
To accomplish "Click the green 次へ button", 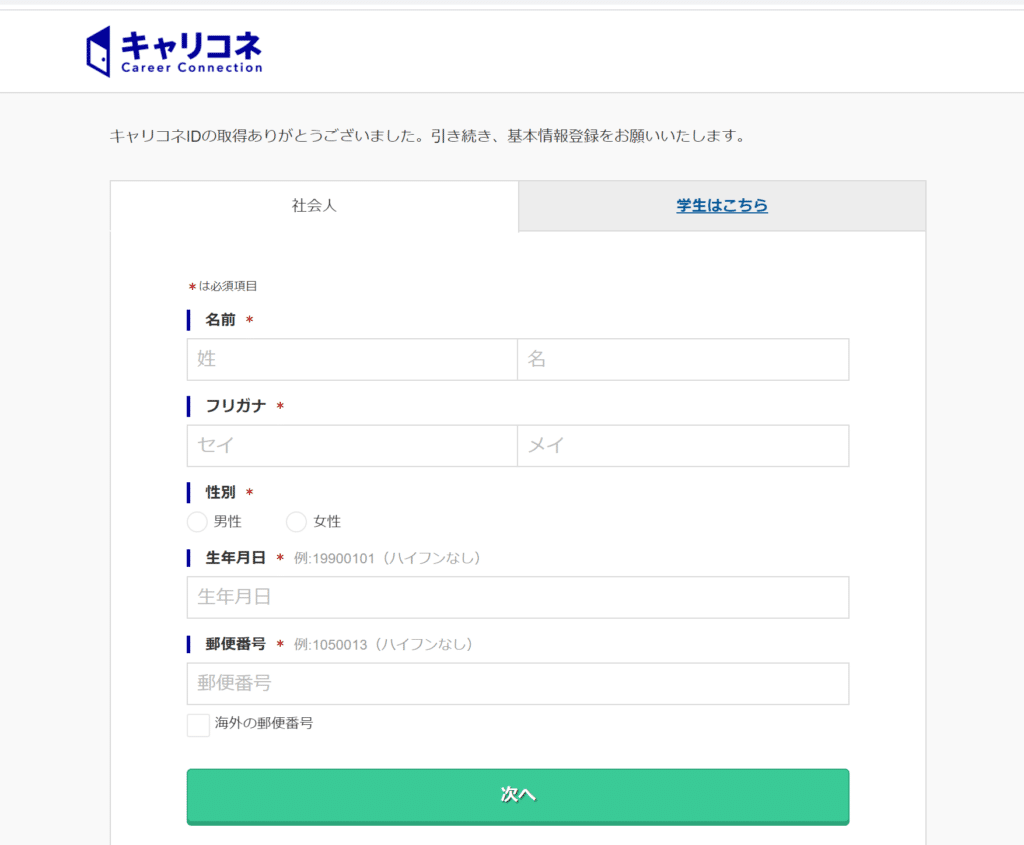I will 518,797.
